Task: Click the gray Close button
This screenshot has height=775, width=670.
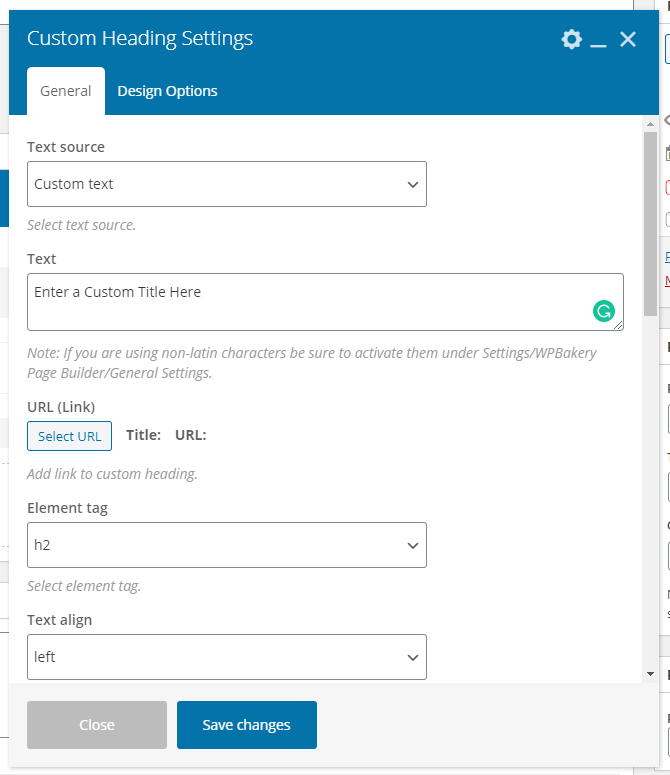Action: [97, 725]
